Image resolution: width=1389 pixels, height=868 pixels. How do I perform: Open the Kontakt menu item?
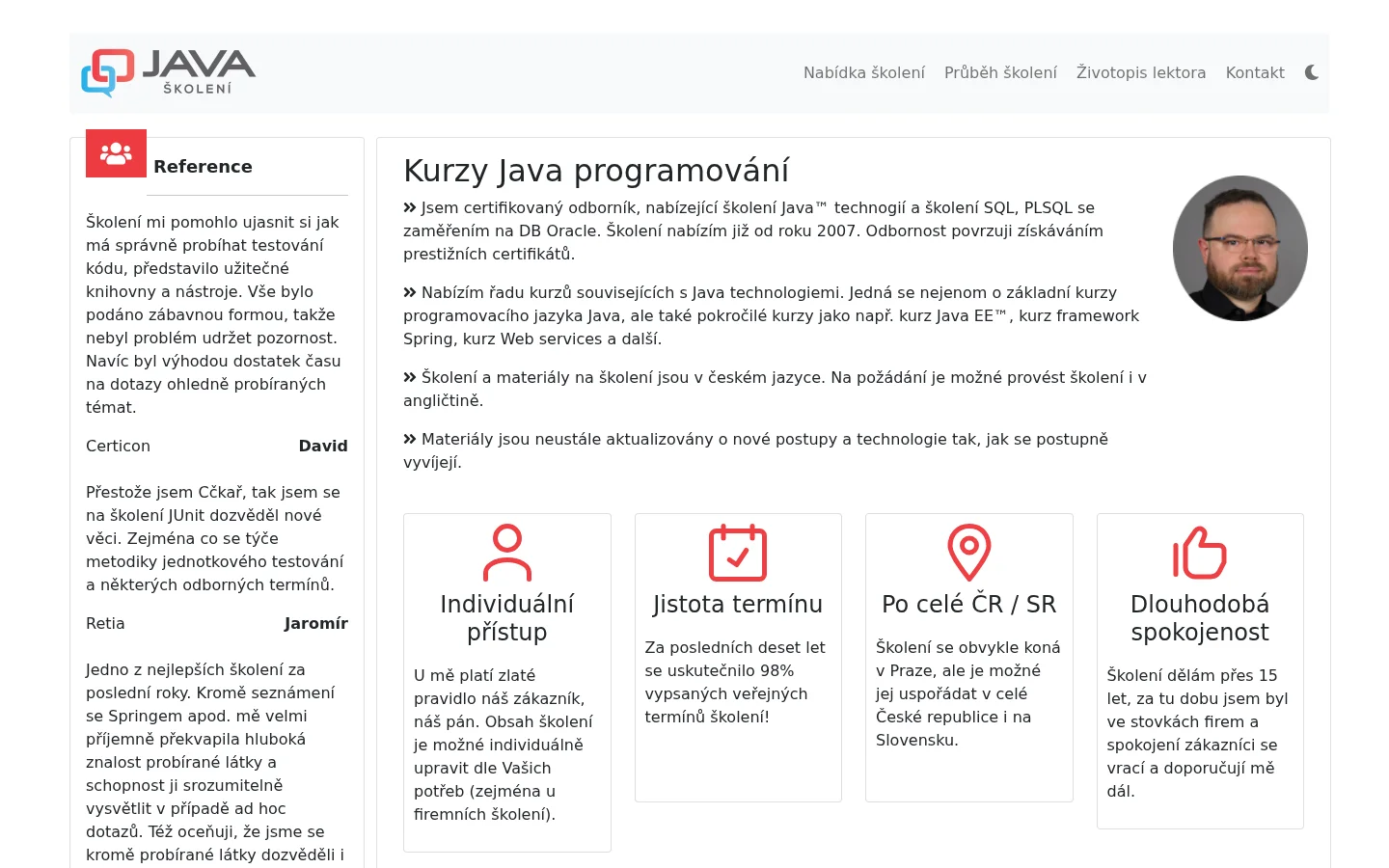click(x=1255, y=72)
